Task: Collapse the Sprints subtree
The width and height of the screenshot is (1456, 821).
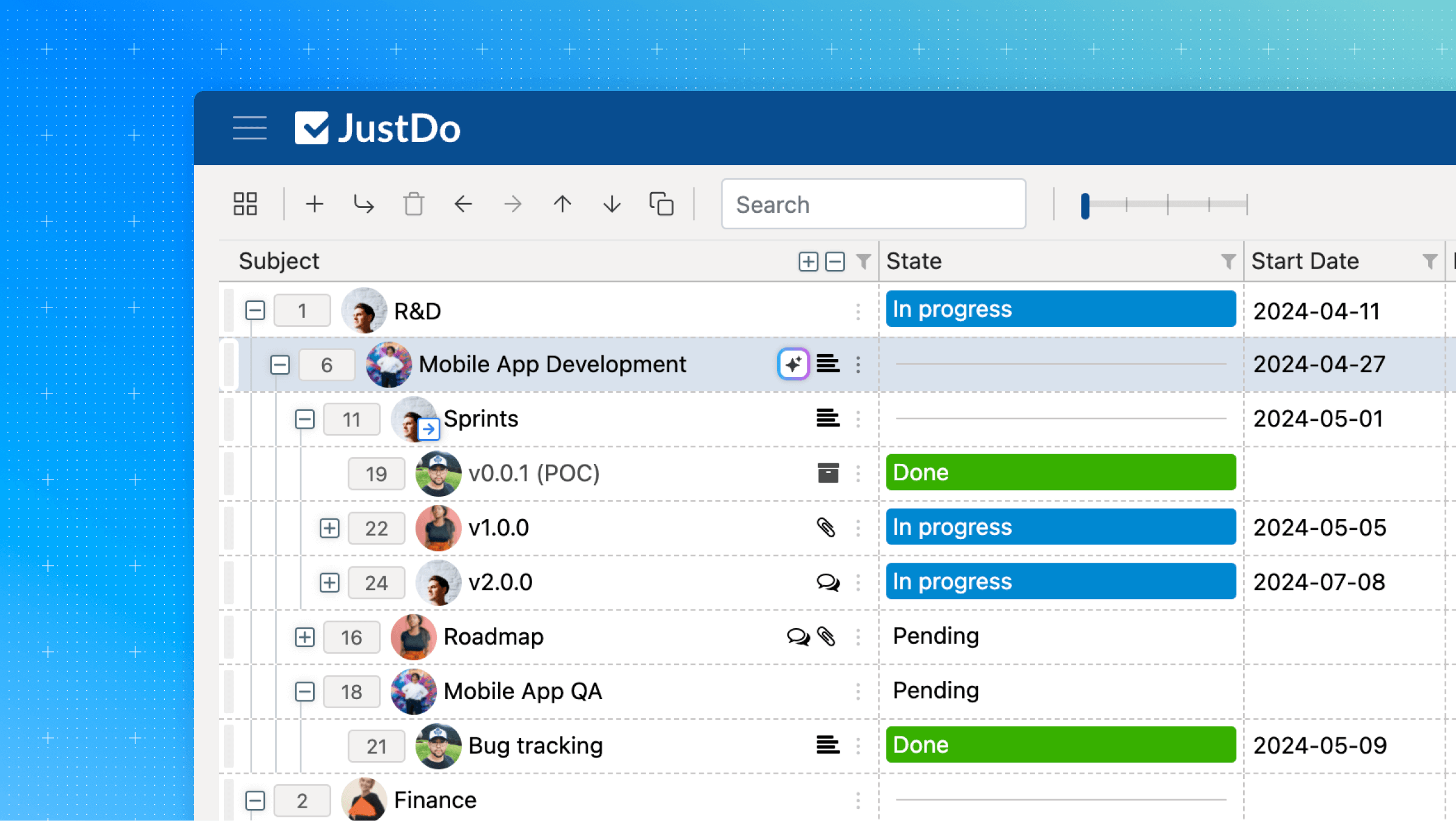Action: [305, 419]
